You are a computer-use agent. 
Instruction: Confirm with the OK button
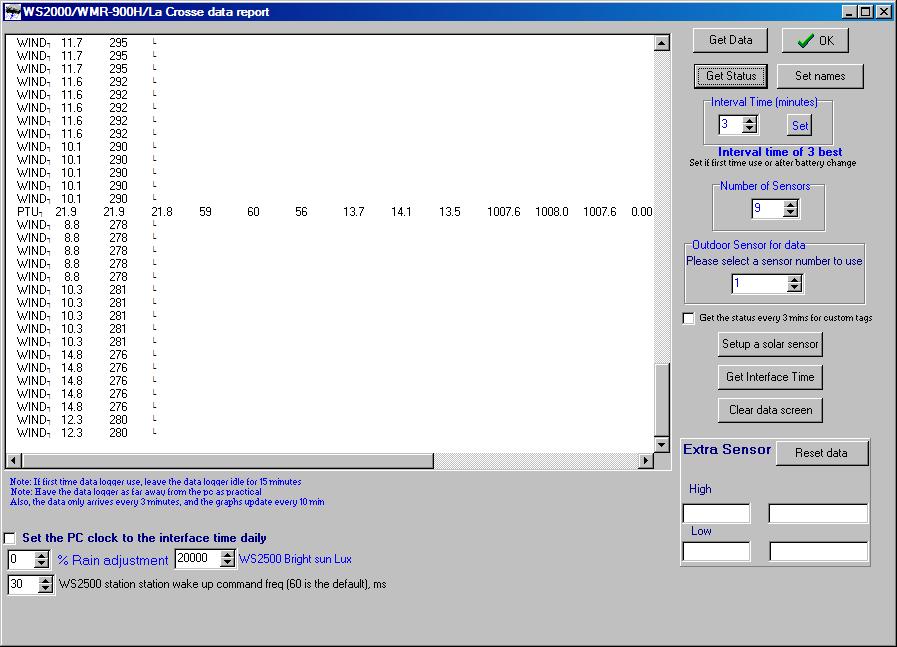(x=815, y=40)
